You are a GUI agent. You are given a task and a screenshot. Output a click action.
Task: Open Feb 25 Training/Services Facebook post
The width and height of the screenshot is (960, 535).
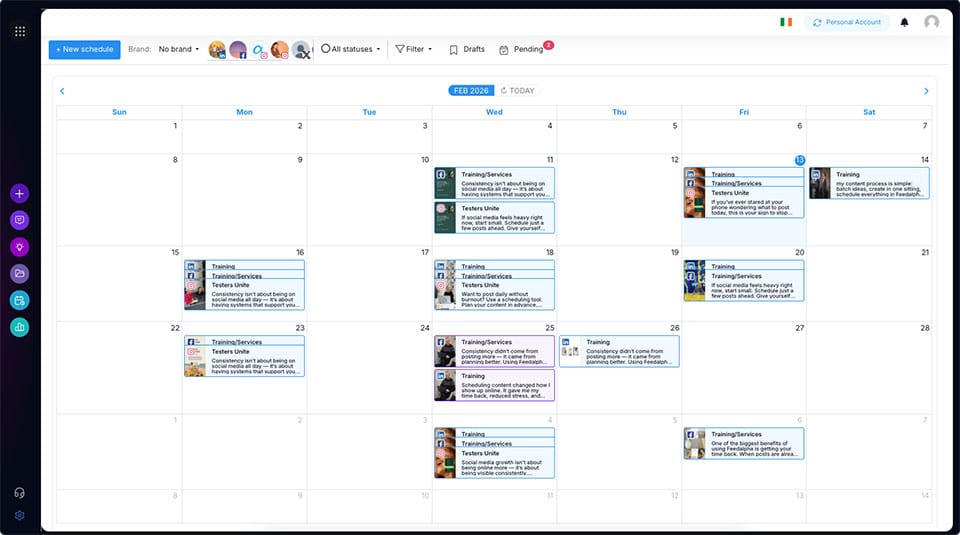[495, 351]
